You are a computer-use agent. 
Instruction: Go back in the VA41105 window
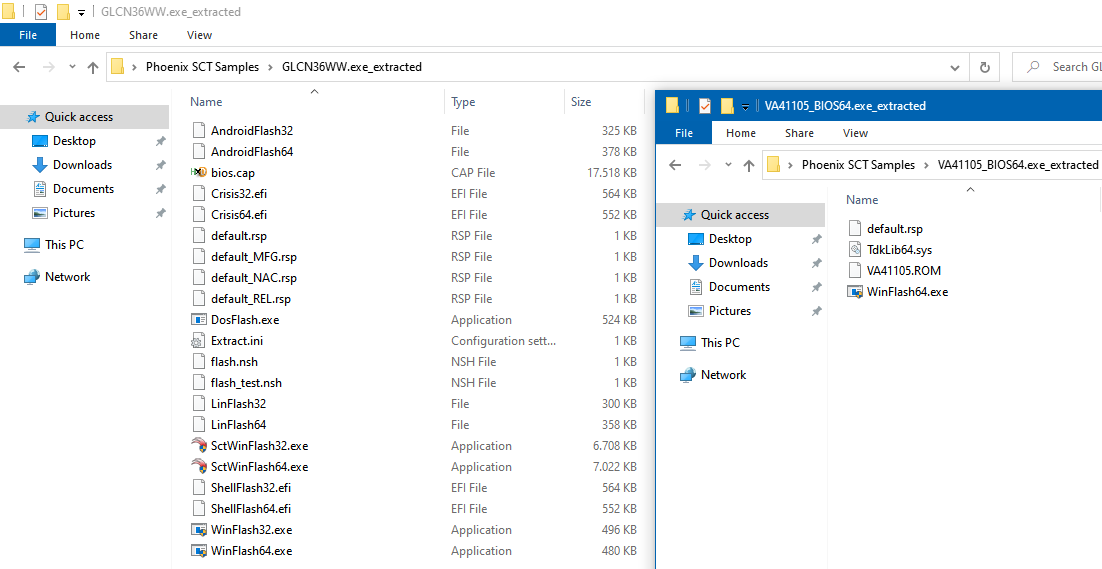[x=675, y=165]
